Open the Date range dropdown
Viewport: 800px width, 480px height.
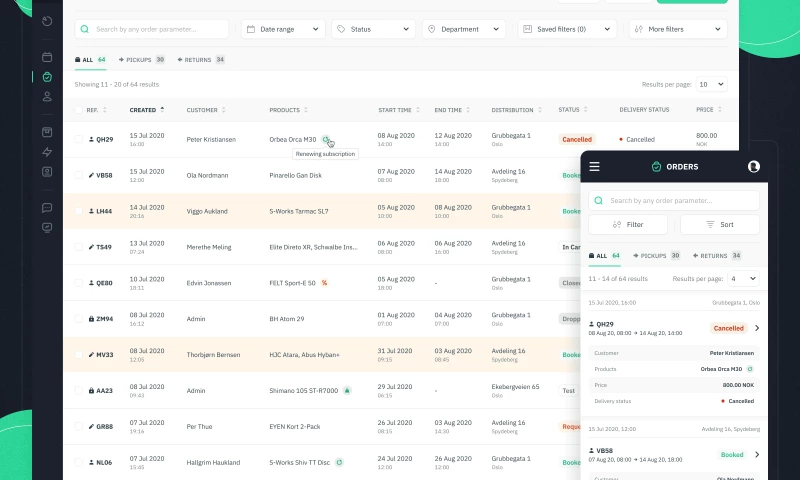coord(284,30)
